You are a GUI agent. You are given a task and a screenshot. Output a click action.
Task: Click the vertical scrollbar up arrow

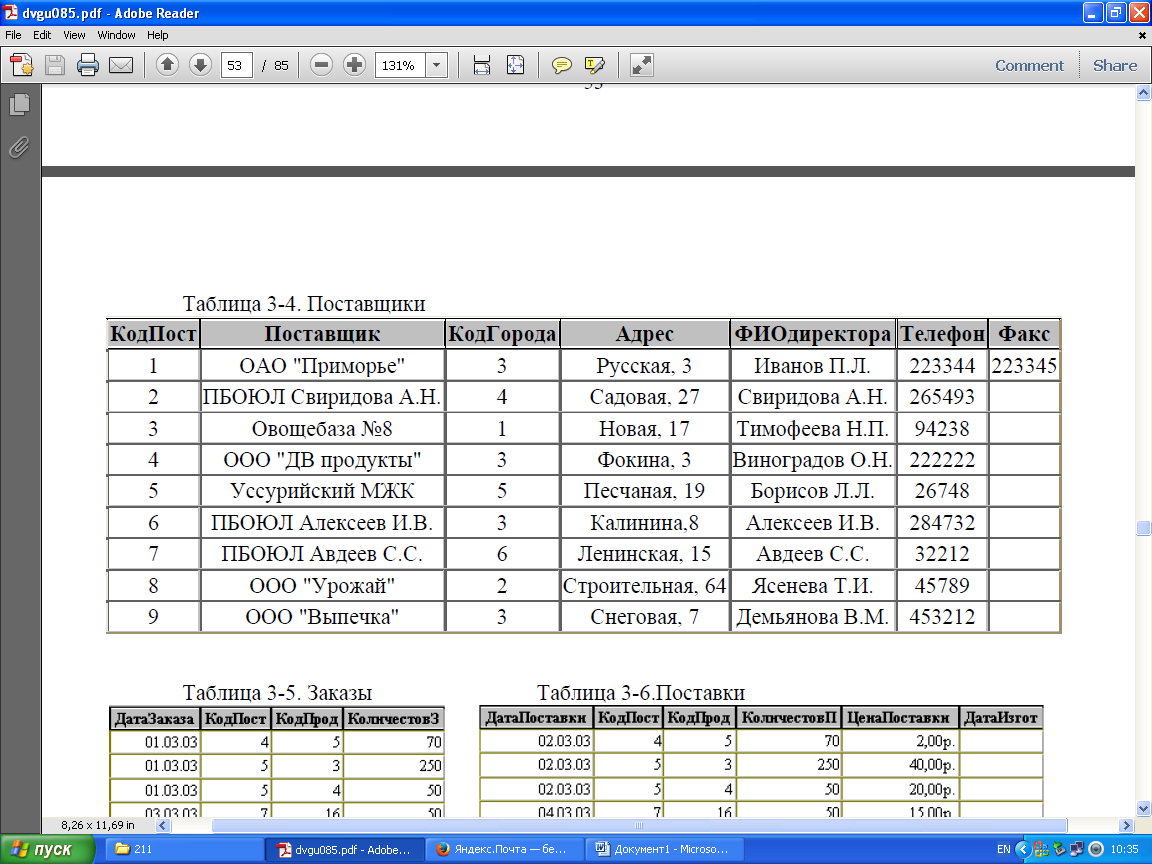[x=1143, y=93]
